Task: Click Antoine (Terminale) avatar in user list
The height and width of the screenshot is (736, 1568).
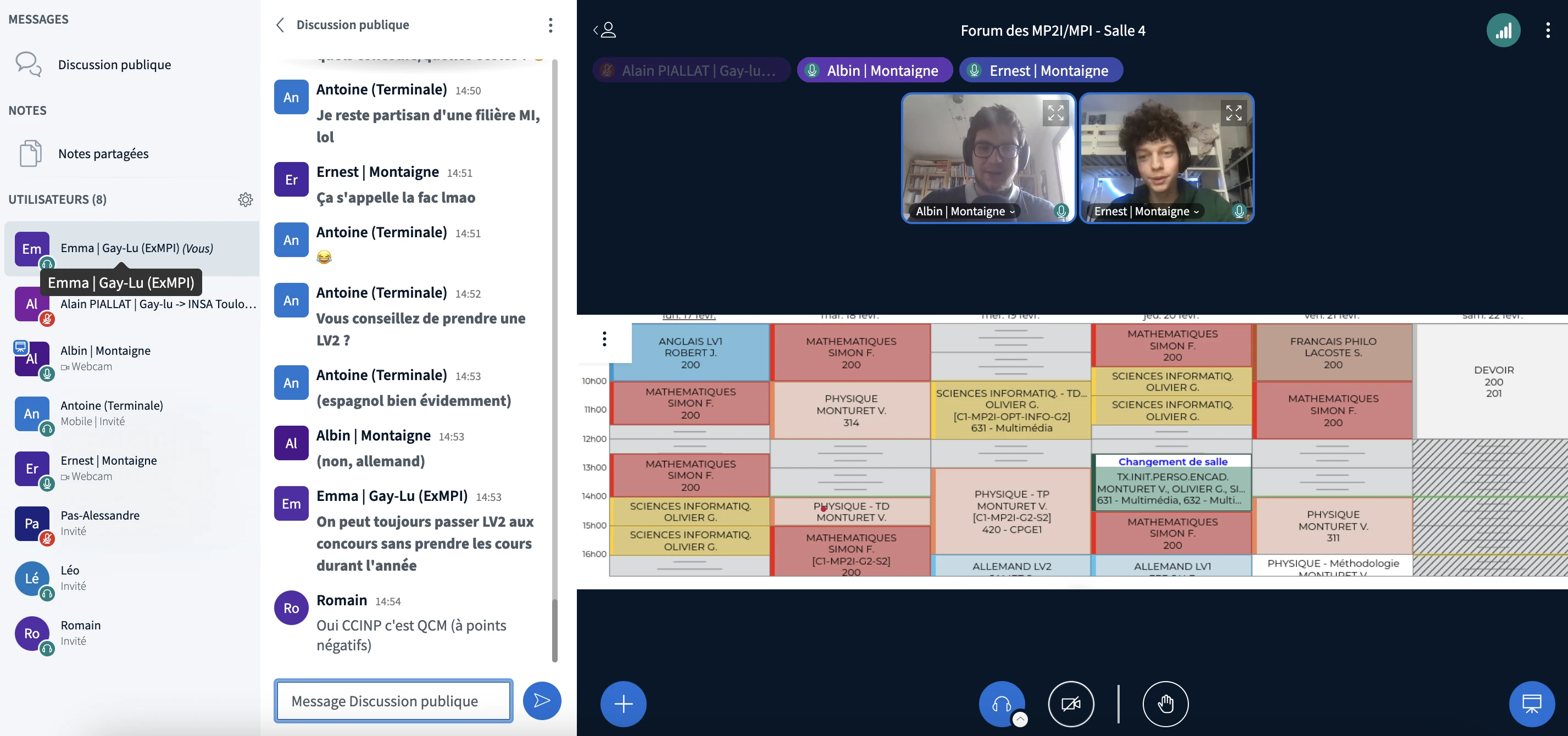Action: tap(32, 414)
